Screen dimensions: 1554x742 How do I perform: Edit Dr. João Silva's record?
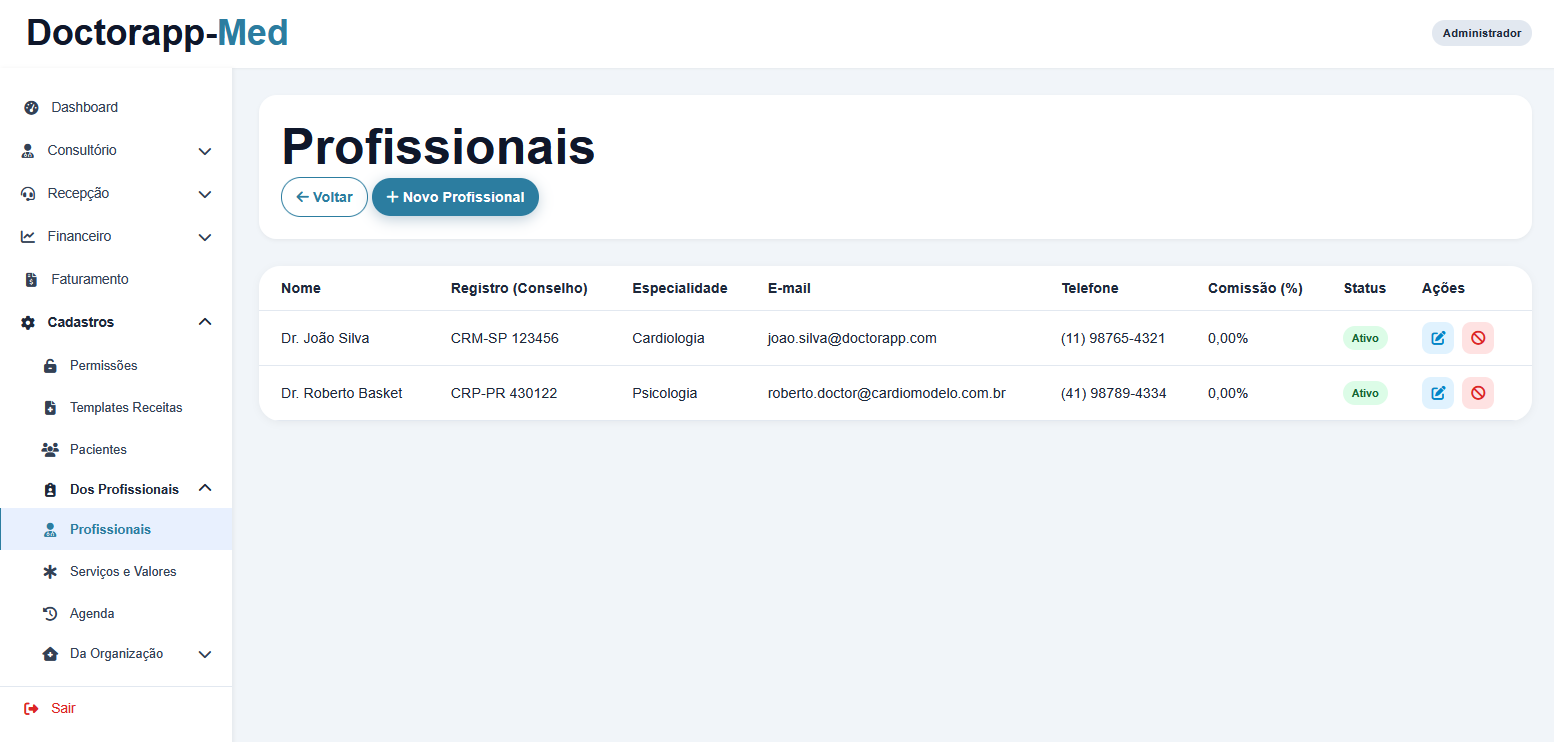click(x=1438, y=338)
